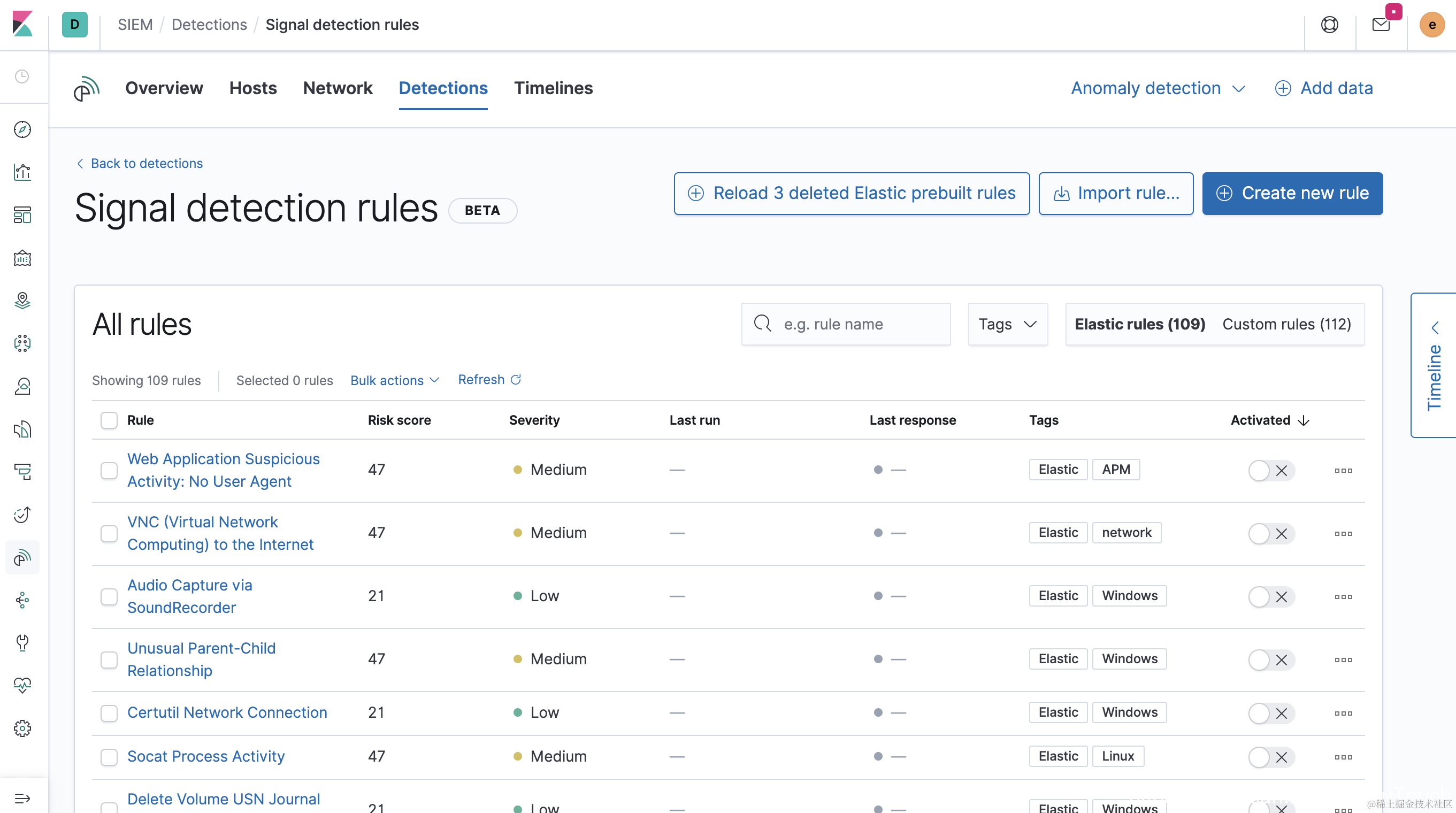Viewport: 1456px width, 813px height.
Task: Check the select-all rules checkbox
Action: [x=109, y=420]
